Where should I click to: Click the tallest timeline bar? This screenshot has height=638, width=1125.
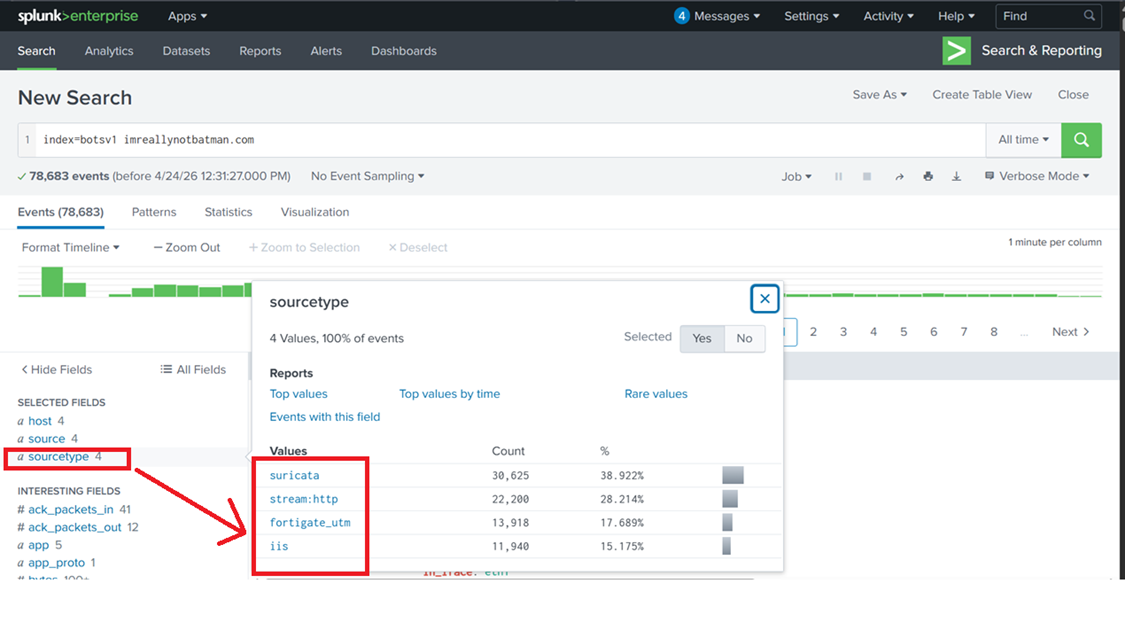tap(52, 281)
